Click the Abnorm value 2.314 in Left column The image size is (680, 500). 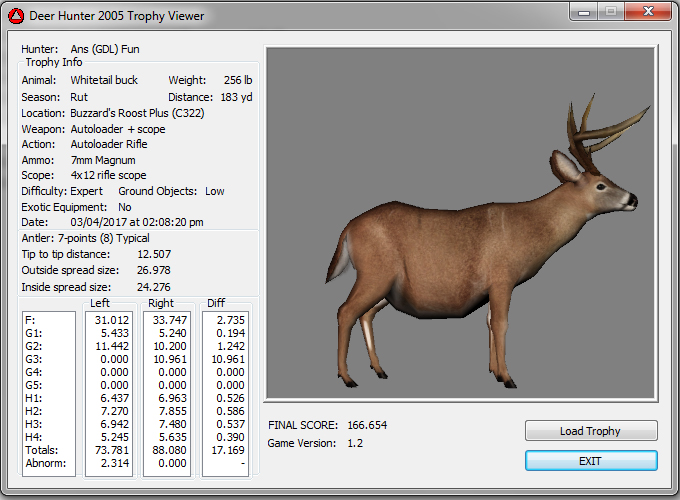pyautogui.click(x=110, y=463)
